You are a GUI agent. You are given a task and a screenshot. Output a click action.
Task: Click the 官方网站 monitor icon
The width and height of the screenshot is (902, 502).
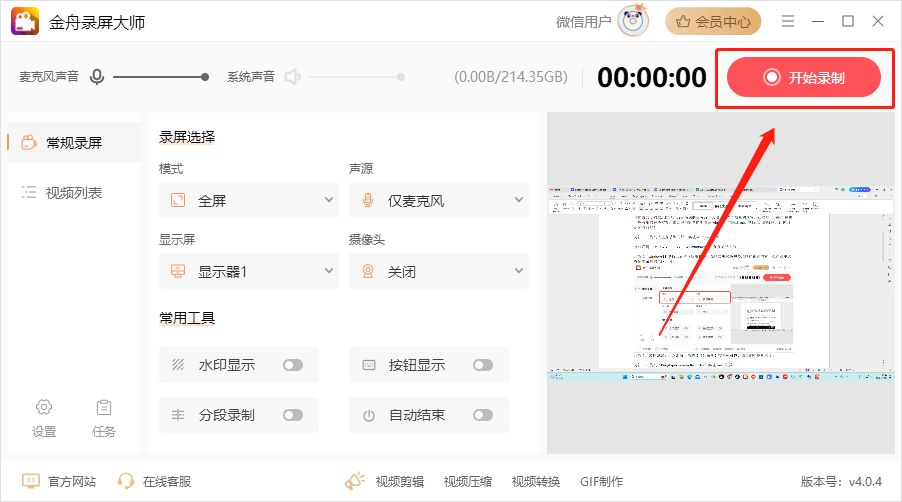[30, 481]
